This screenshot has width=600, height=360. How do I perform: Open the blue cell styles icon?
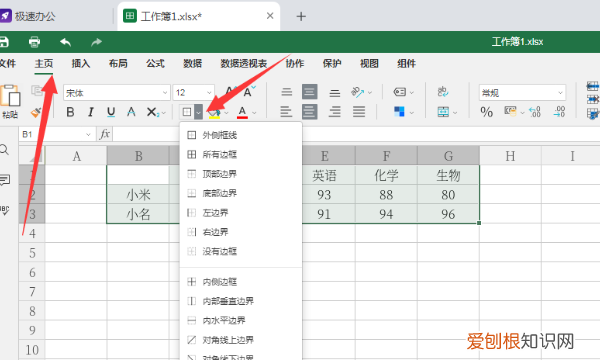(x=399, y=112)
